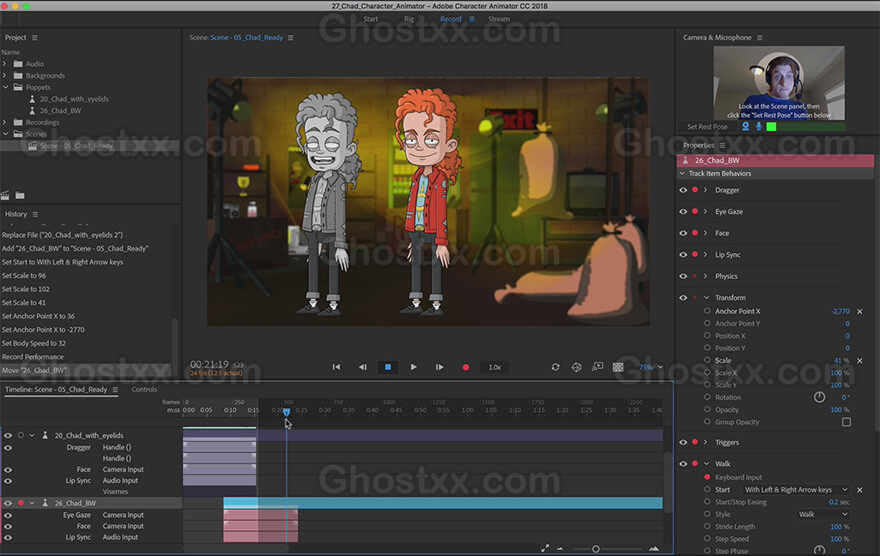Remove Walk Start override with X icon
The image size is (880, 556).
[x=860, y=490]
